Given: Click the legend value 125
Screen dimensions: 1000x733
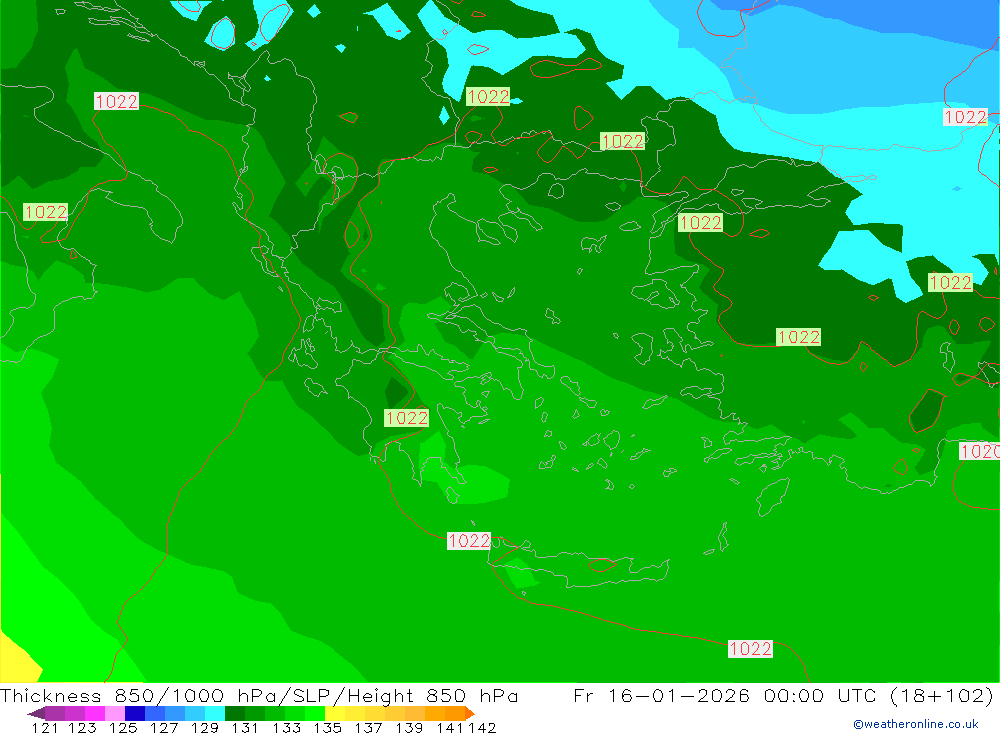Looking at the screenshot, I should tap(123, 727).
